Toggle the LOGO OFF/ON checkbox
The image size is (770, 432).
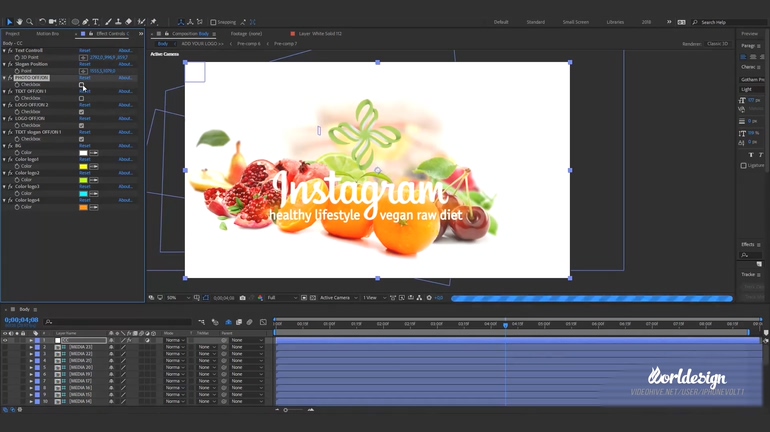82,126
